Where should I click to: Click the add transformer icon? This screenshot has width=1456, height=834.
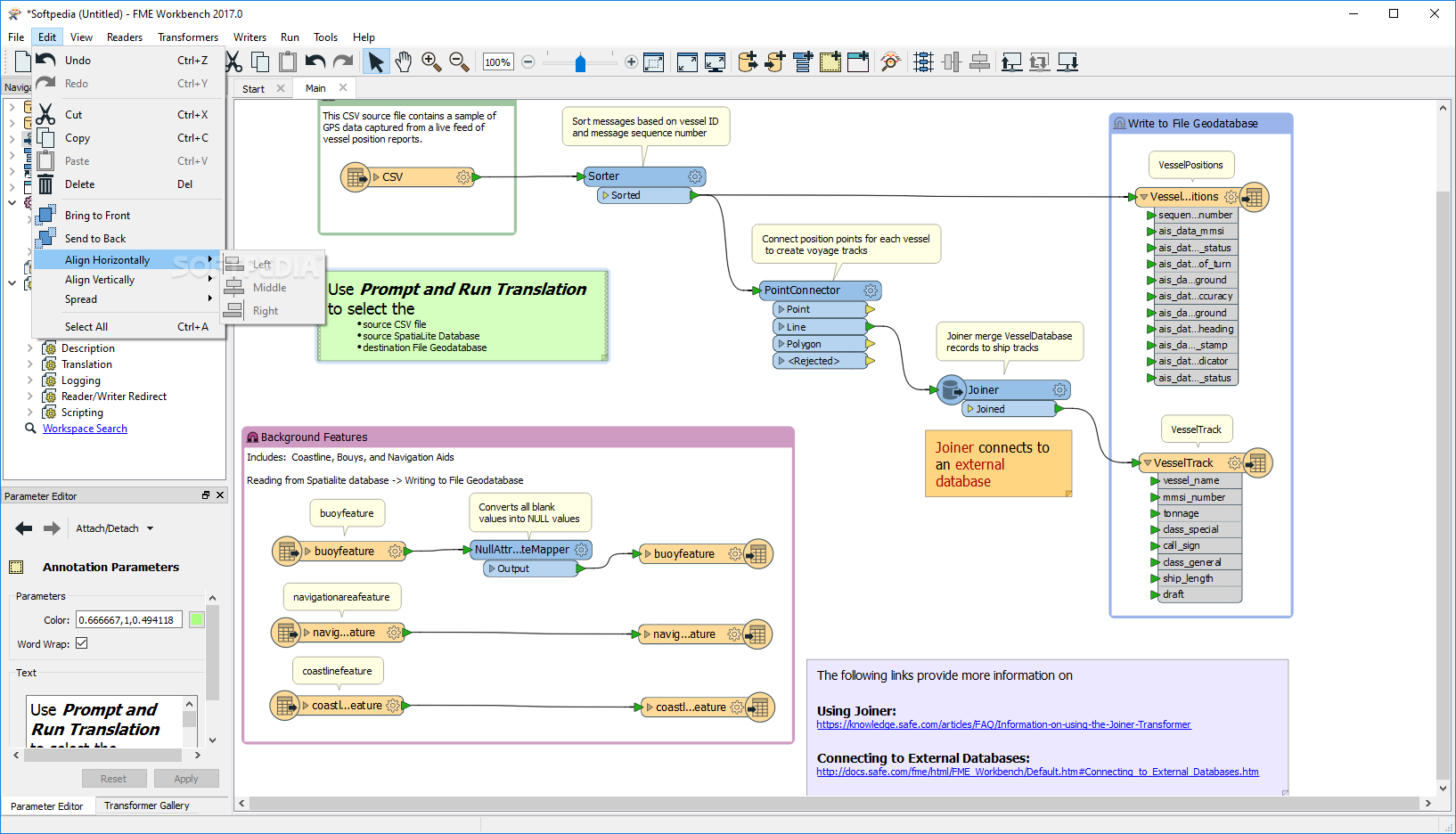click(x=803, y=61)
